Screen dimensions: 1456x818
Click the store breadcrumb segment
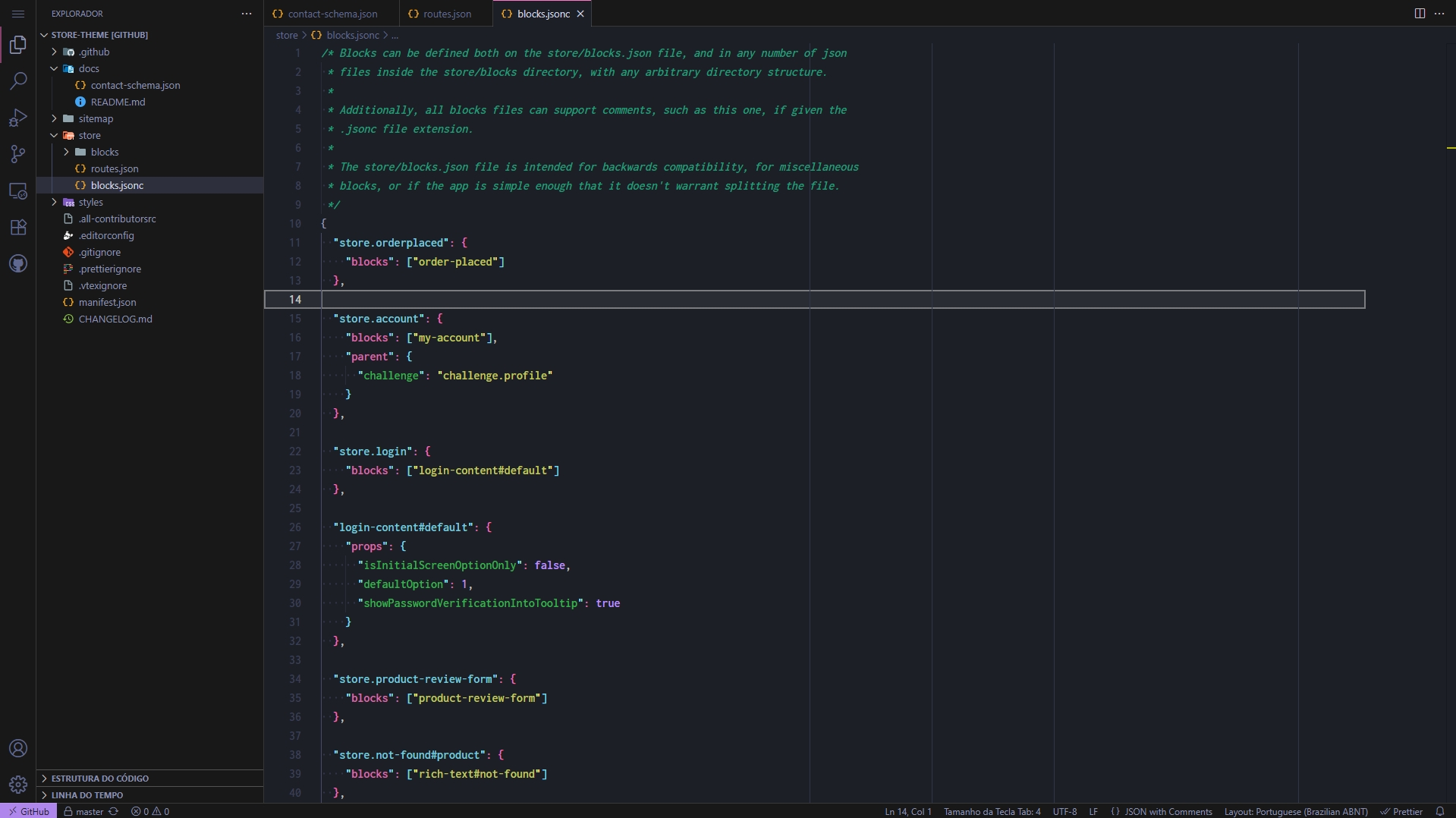pyautogui.click(x=287, y=35)
